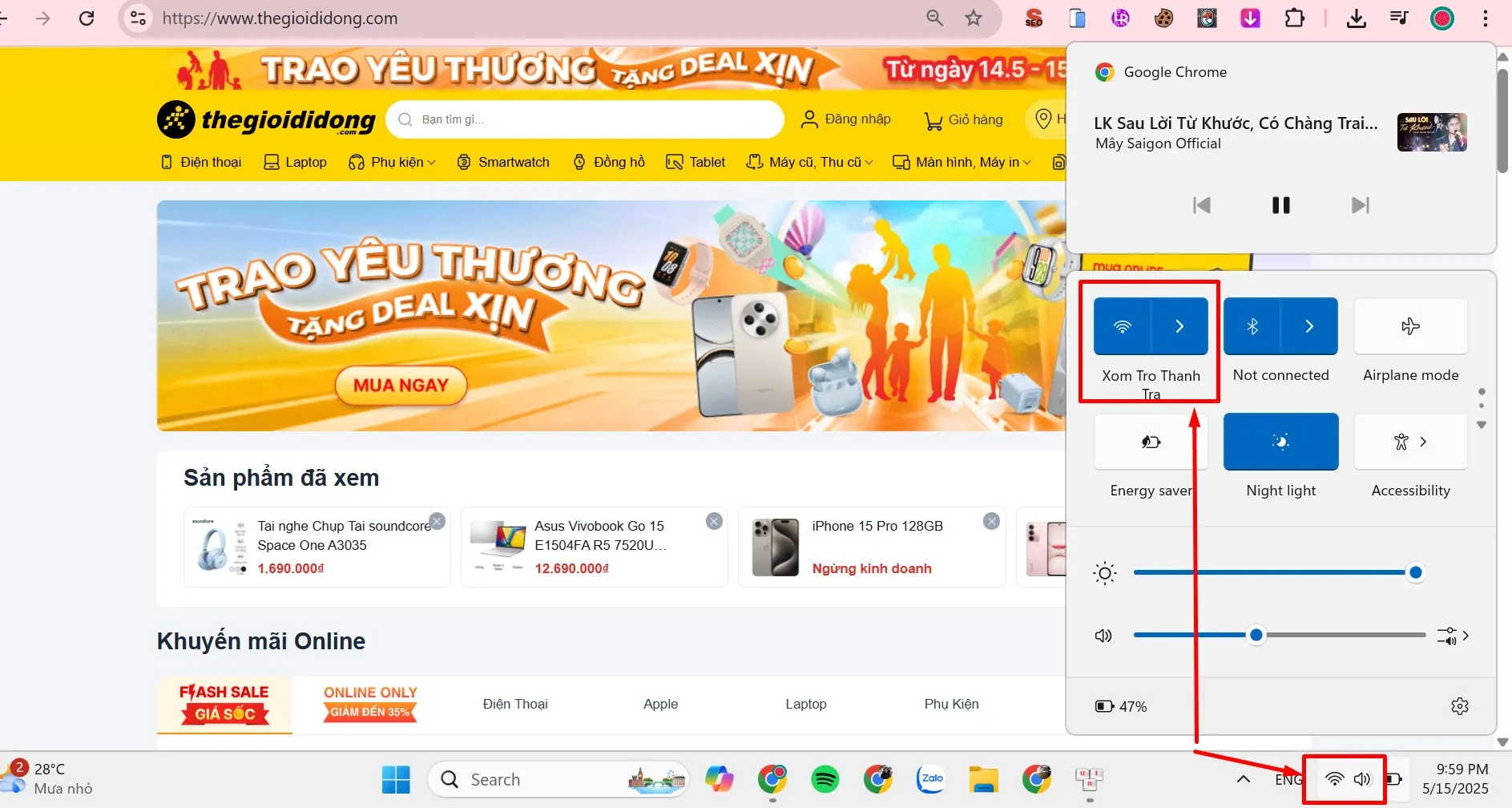The image size is (1512, 808).
Task: Adjust the volume slider handle
Action: coord(1256,635)
